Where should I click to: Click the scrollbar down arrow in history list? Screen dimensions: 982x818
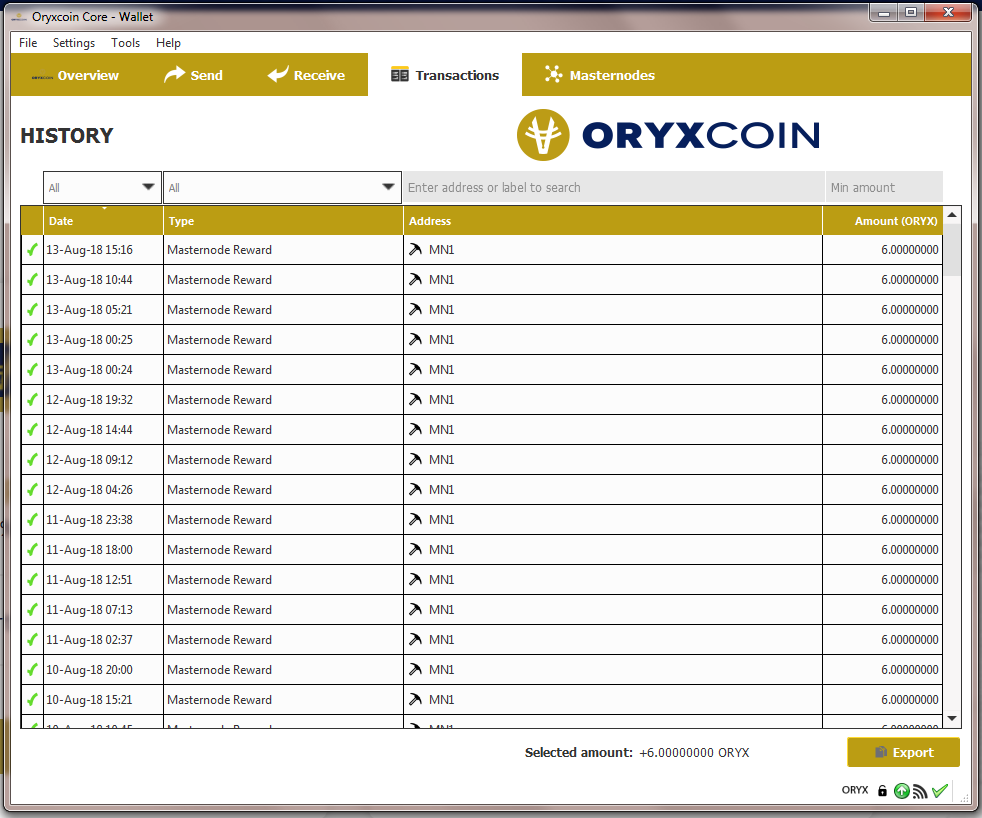[952, 719]
